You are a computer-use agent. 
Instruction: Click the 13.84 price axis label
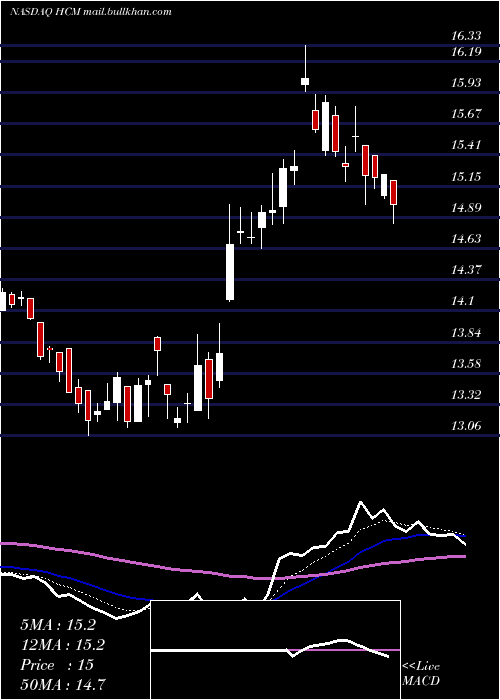click(x=466, y=333)
